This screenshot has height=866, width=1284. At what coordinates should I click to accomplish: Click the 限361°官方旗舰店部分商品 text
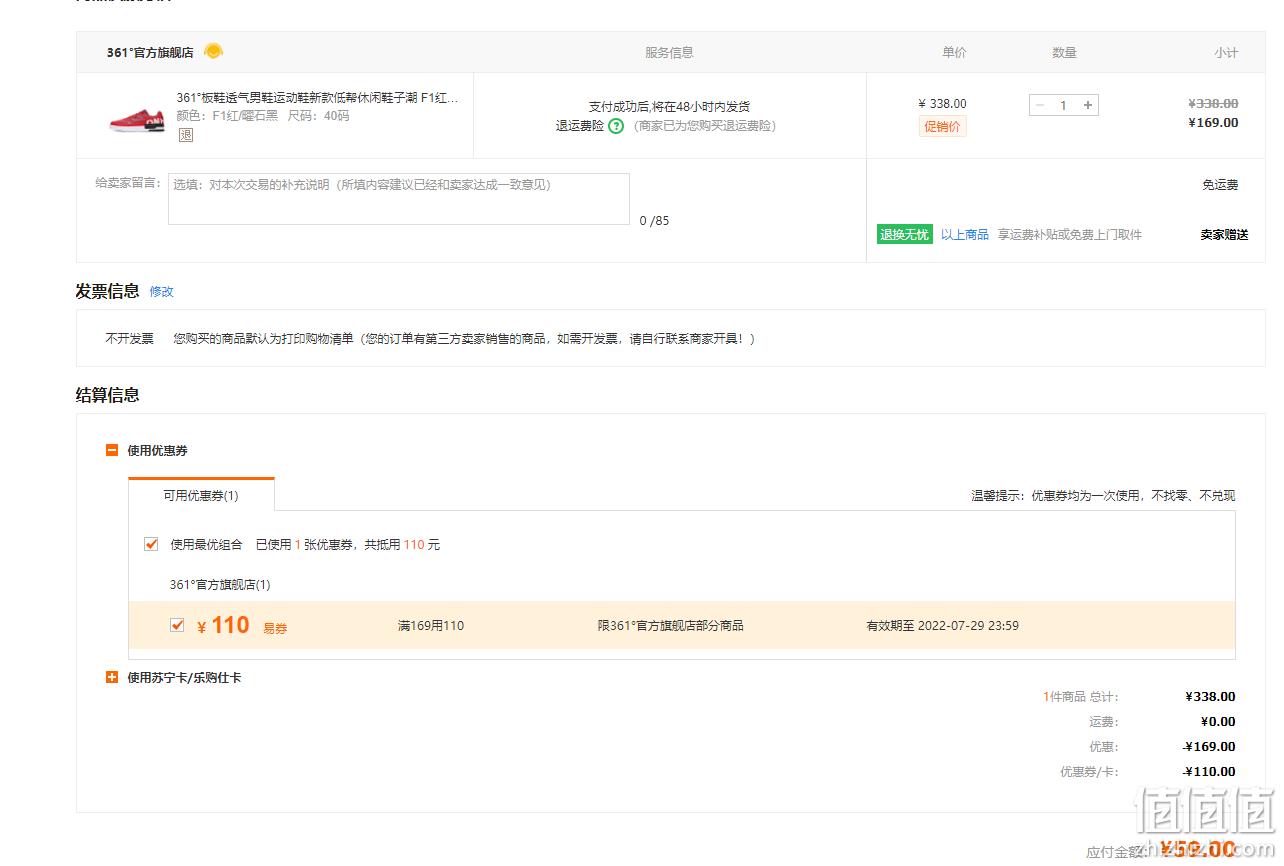pyautogui.click(x=670, y=626)
